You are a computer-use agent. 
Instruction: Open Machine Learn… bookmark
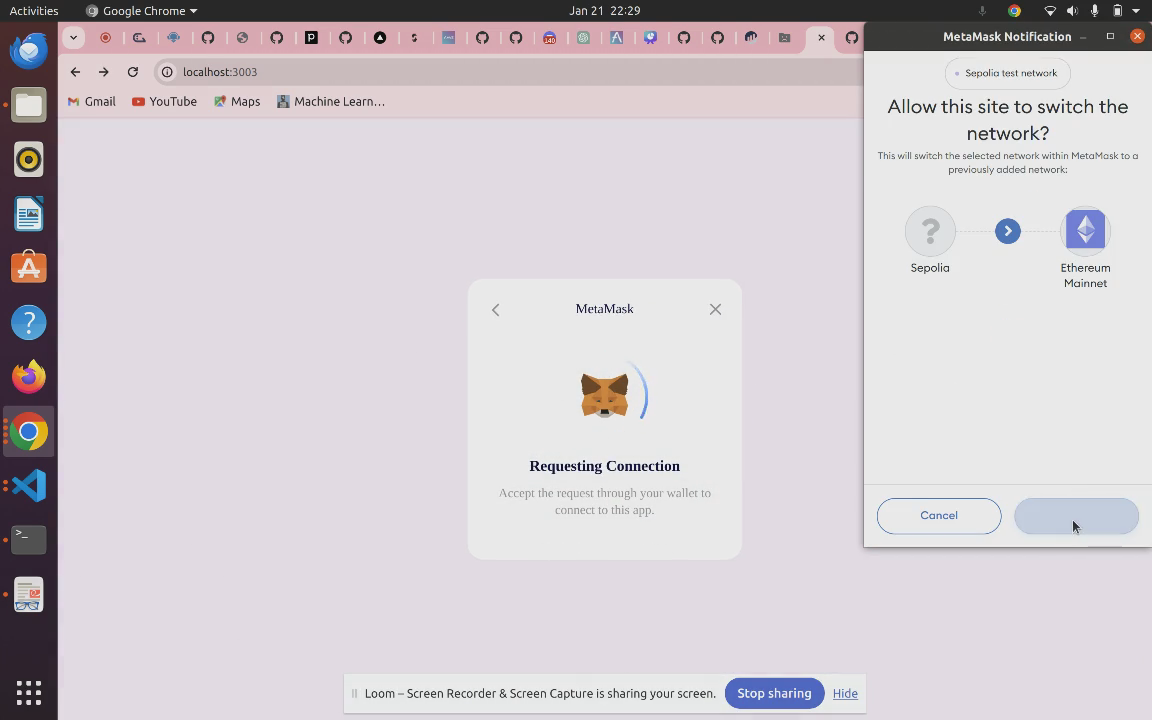pos(331,101)
